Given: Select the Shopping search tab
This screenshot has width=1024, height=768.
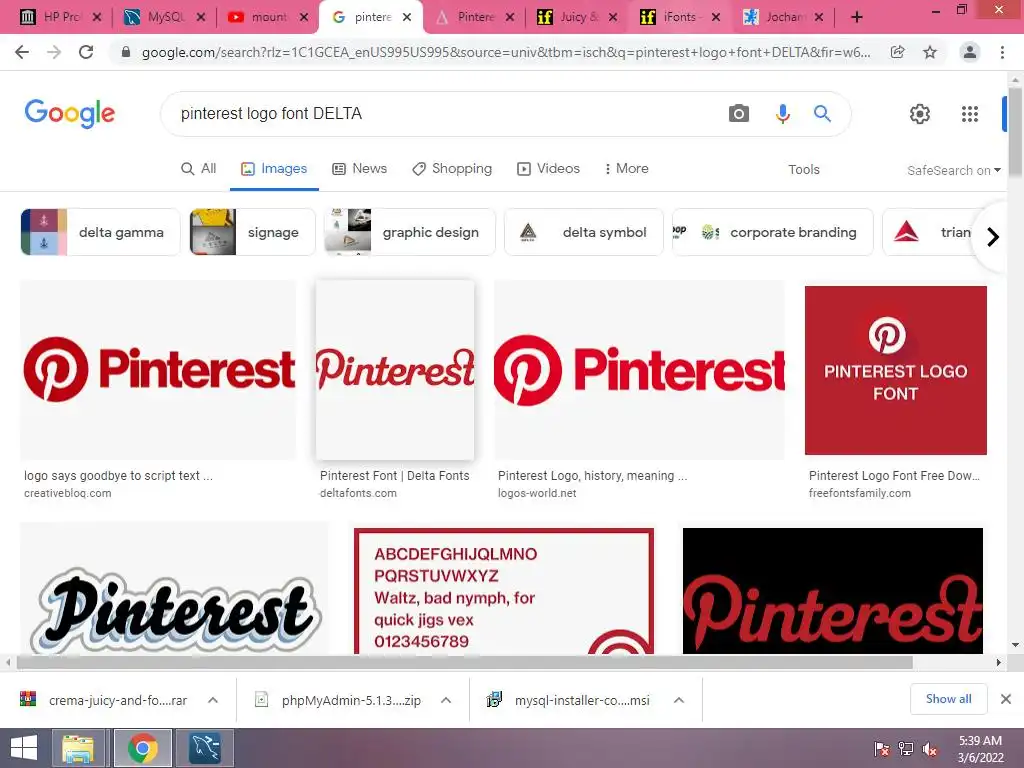Looking at the screenshot, I should (452, 168).
